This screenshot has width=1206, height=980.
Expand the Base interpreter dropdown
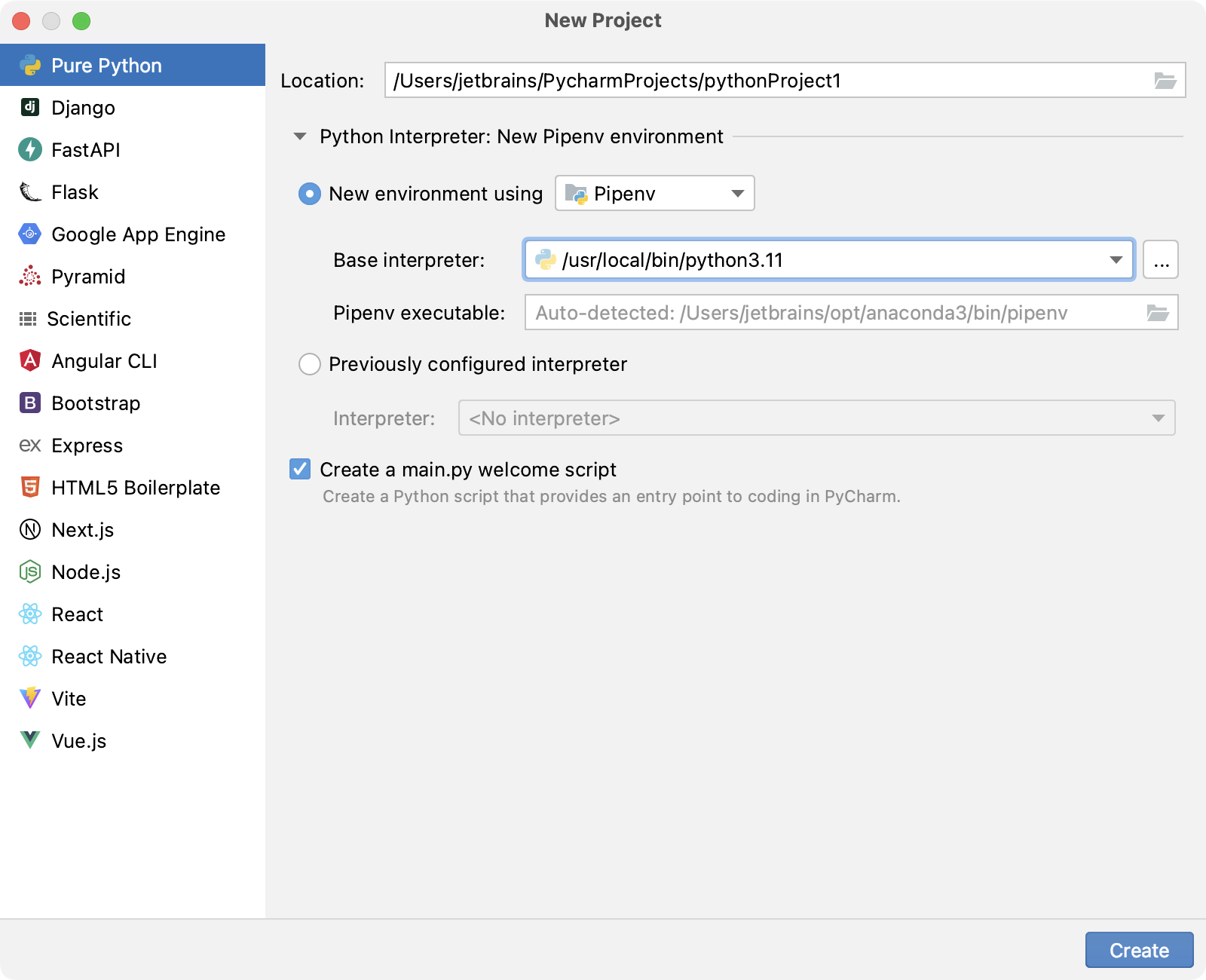pos(1116,259)
